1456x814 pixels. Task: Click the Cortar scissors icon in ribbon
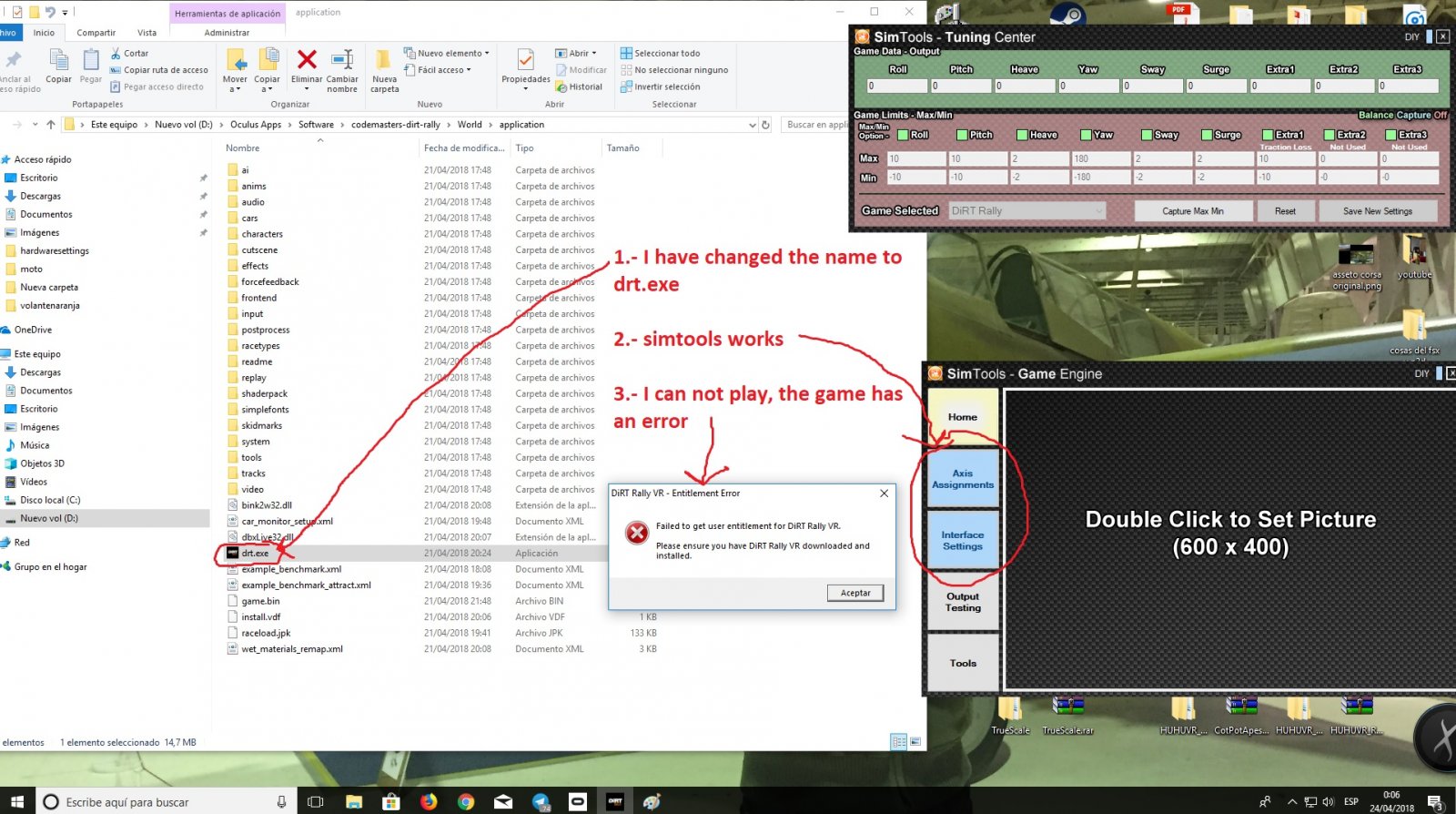click(x=116, y=54)
